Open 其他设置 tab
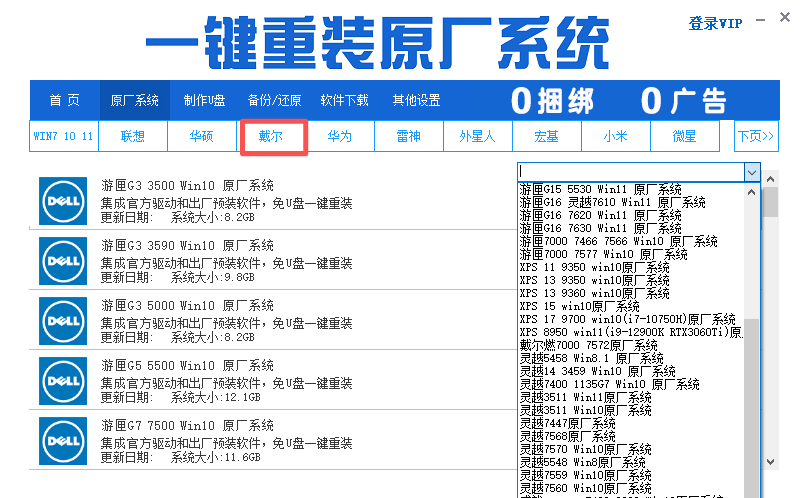 [x=416, y=100]
